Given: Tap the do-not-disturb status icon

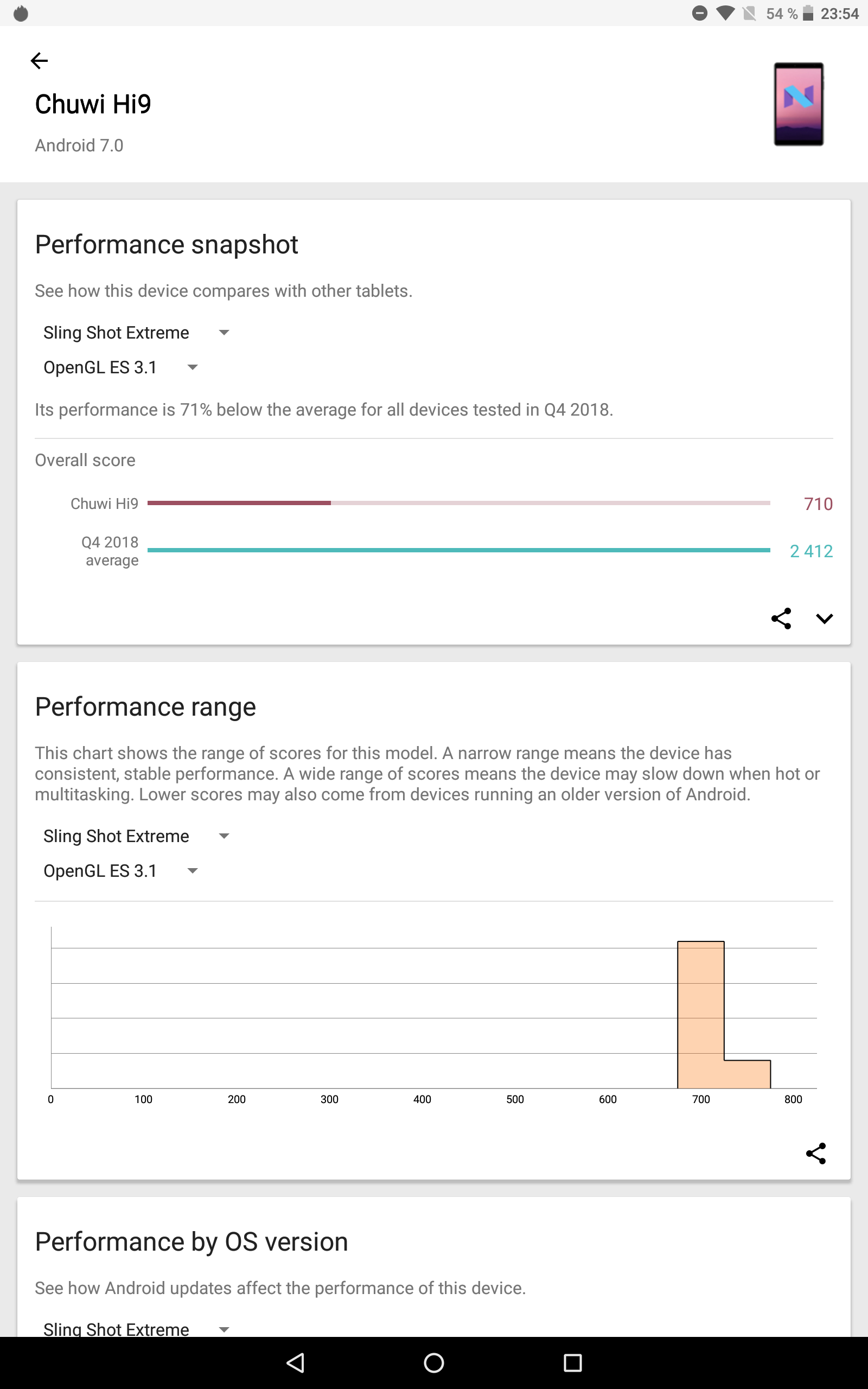Looking at the screenshot, I should tap(699, 13).
